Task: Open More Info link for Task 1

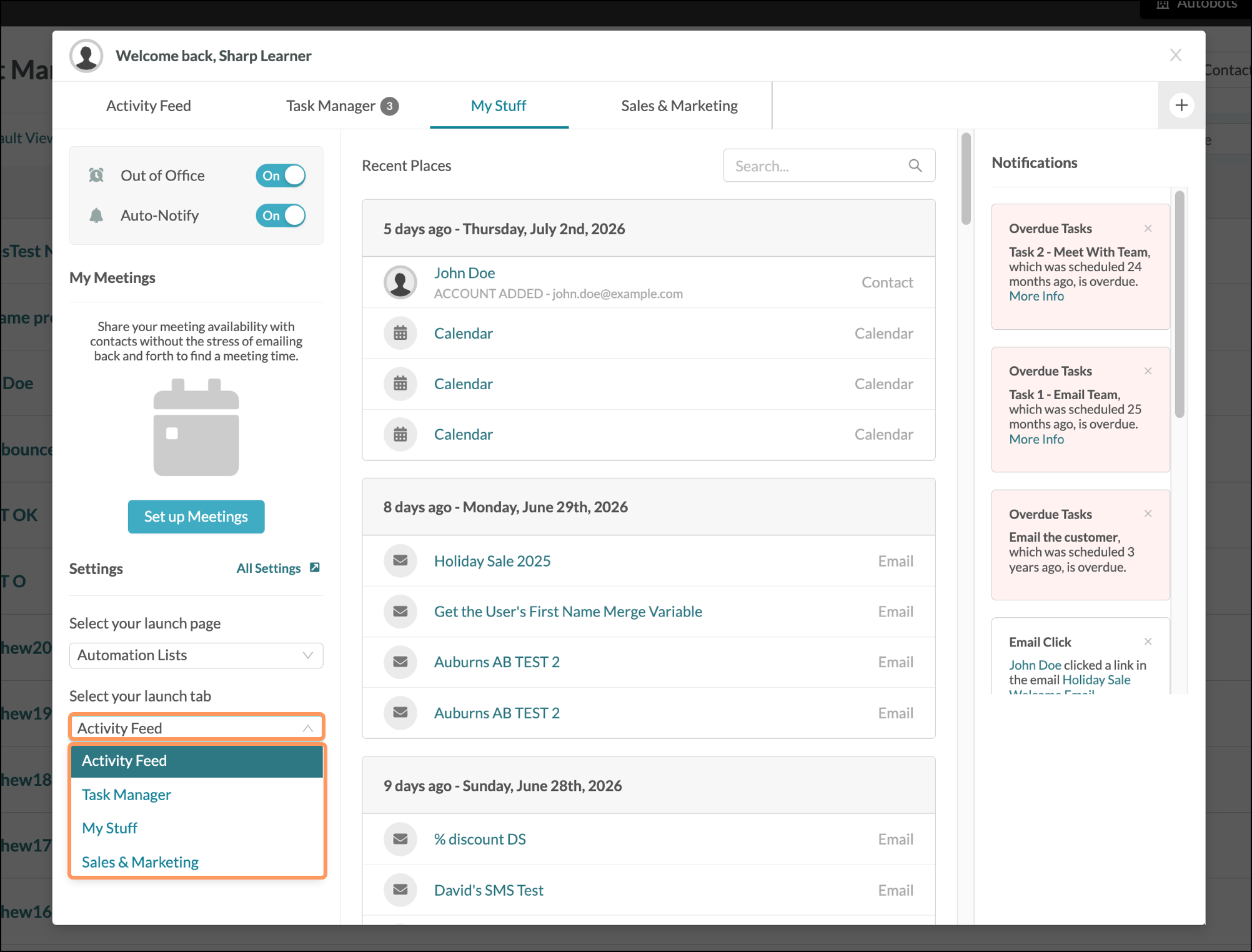Action: (1036, 439)
